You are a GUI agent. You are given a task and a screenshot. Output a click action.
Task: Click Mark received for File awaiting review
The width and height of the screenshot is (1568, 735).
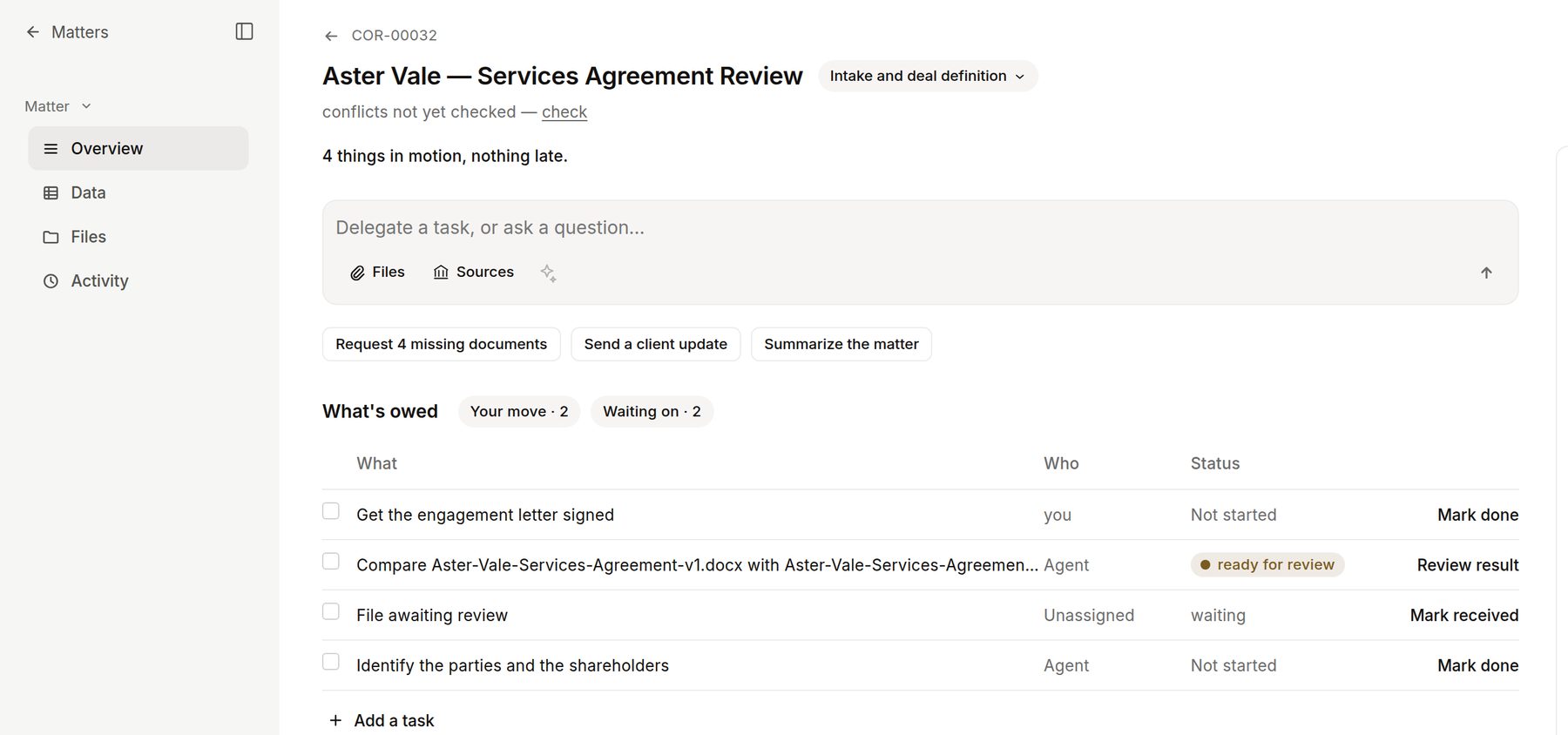point(1464,616)
